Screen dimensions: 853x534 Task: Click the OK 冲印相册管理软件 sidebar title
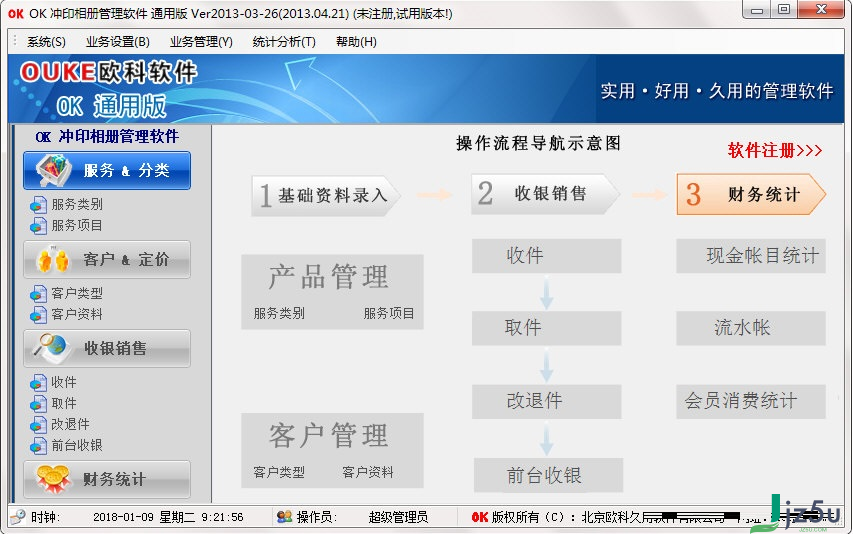[x=107, y=136]
